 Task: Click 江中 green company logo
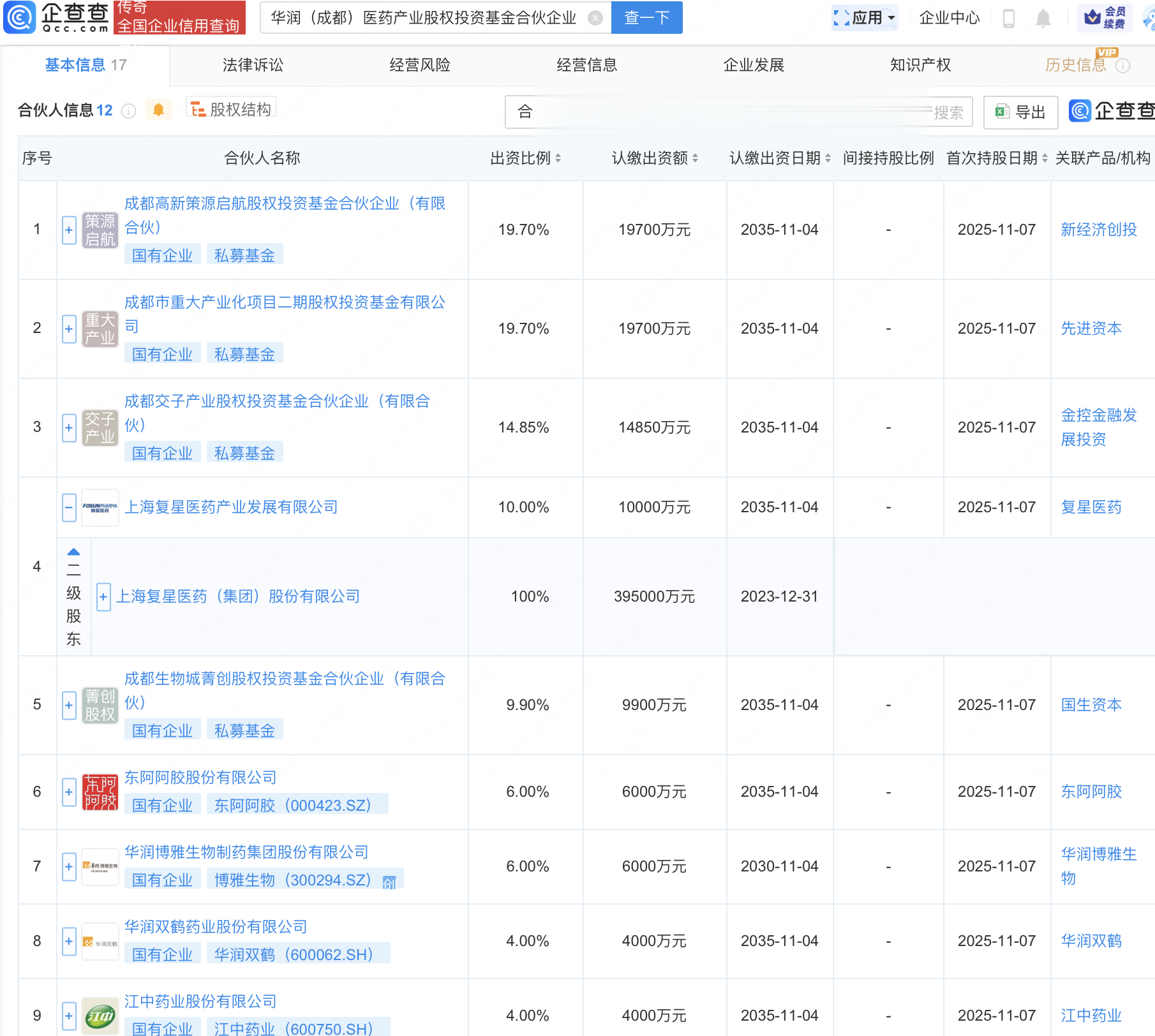click(100, 1016)
